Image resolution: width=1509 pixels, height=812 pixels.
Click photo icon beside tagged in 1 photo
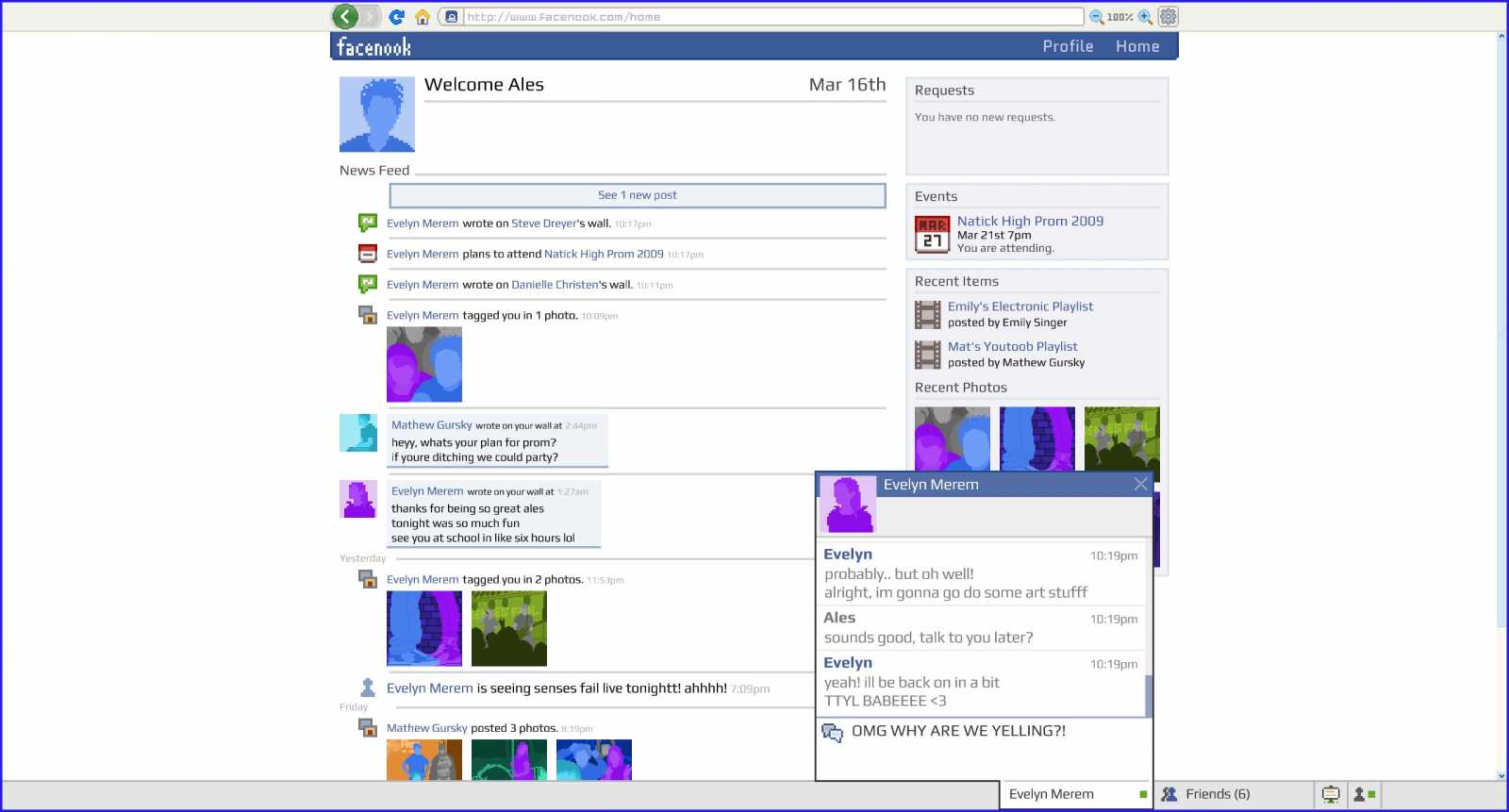(368, 315)
